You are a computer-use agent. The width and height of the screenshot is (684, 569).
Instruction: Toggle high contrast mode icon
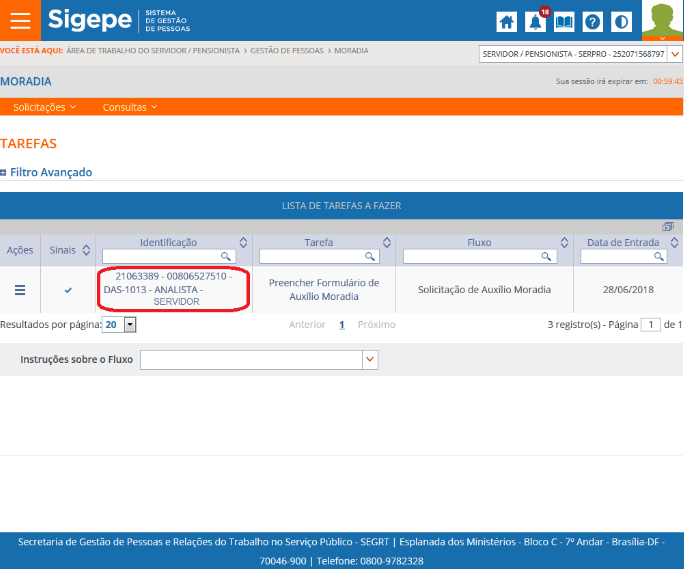click(621, 21)
